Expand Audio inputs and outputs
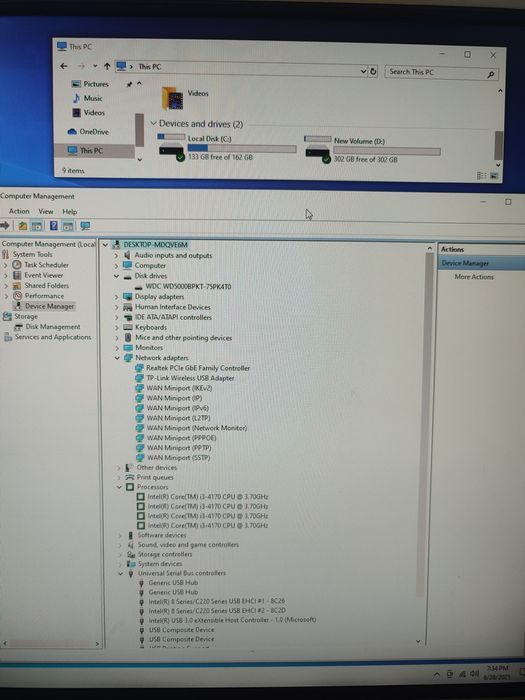525x700 pixels. pos(116,255)
